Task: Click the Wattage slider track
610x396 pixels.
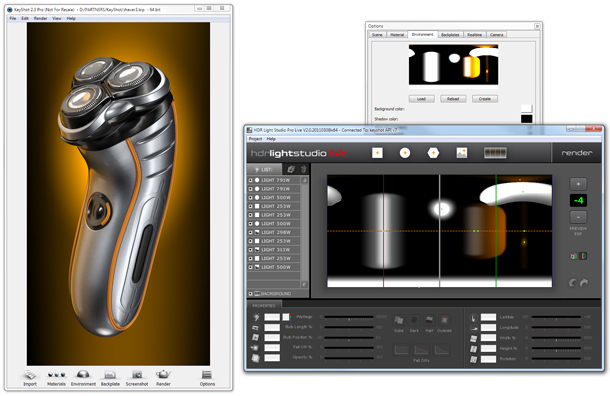Action: pos(349,317)
